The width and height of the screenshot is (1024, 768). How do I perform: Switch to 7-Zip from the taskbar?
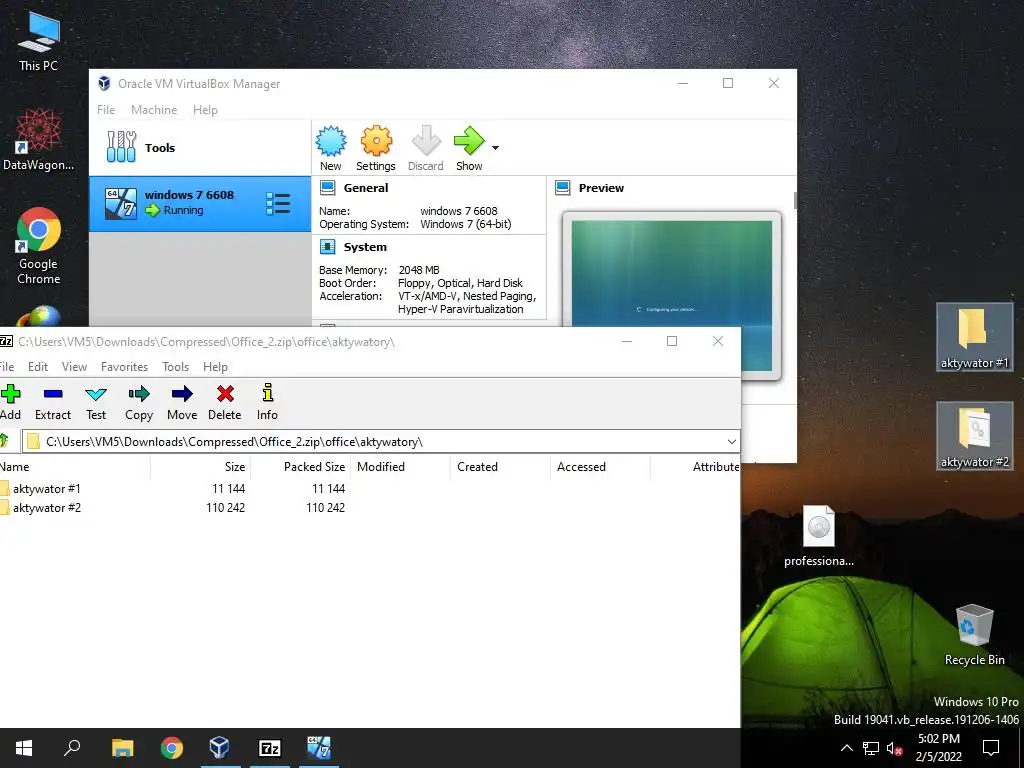pyautogui.click(x=270, y=748)
